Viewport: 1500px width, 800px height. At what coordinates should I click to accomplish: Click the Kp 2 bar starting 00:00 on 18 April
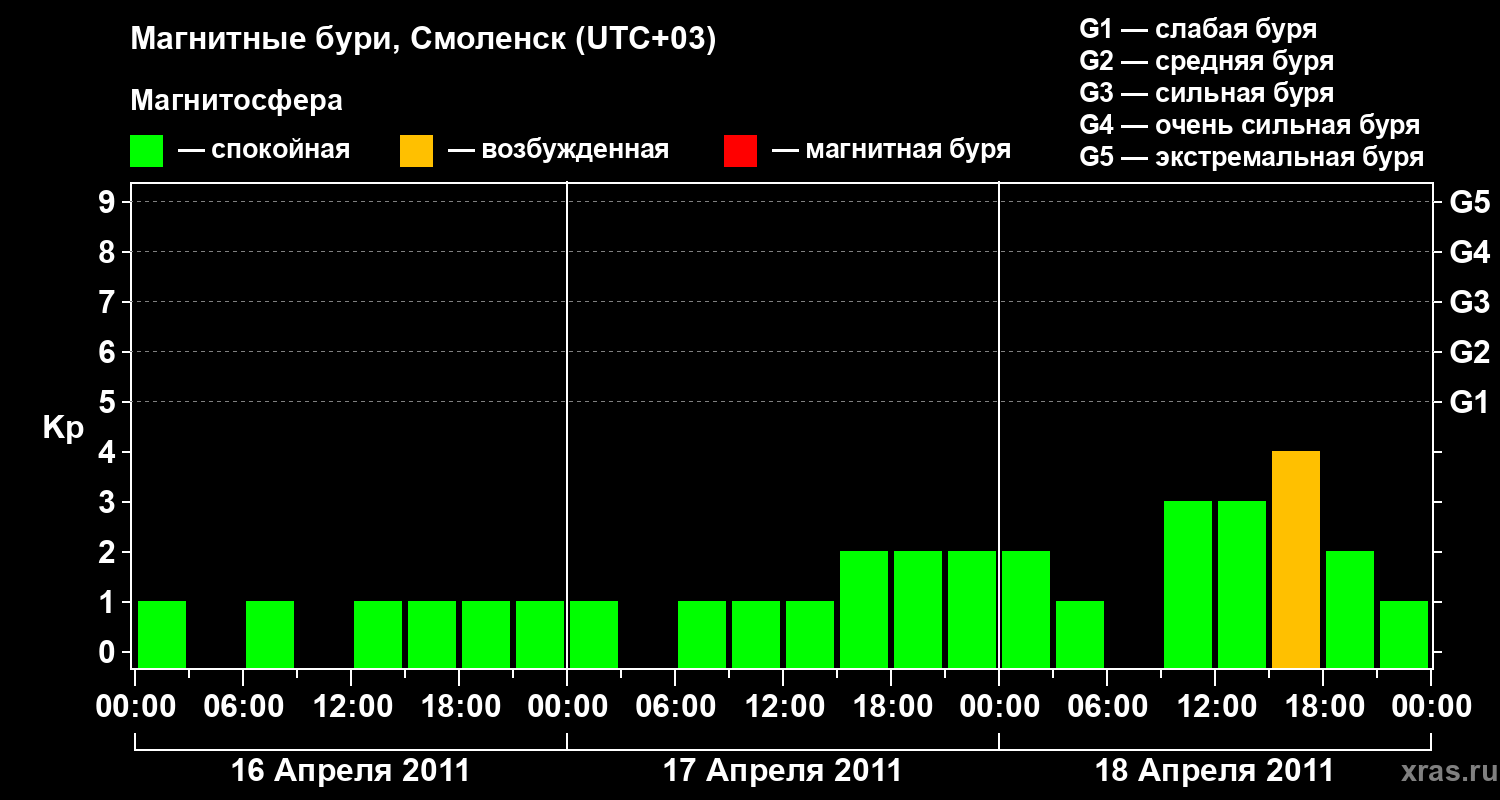click(1026, 610)
